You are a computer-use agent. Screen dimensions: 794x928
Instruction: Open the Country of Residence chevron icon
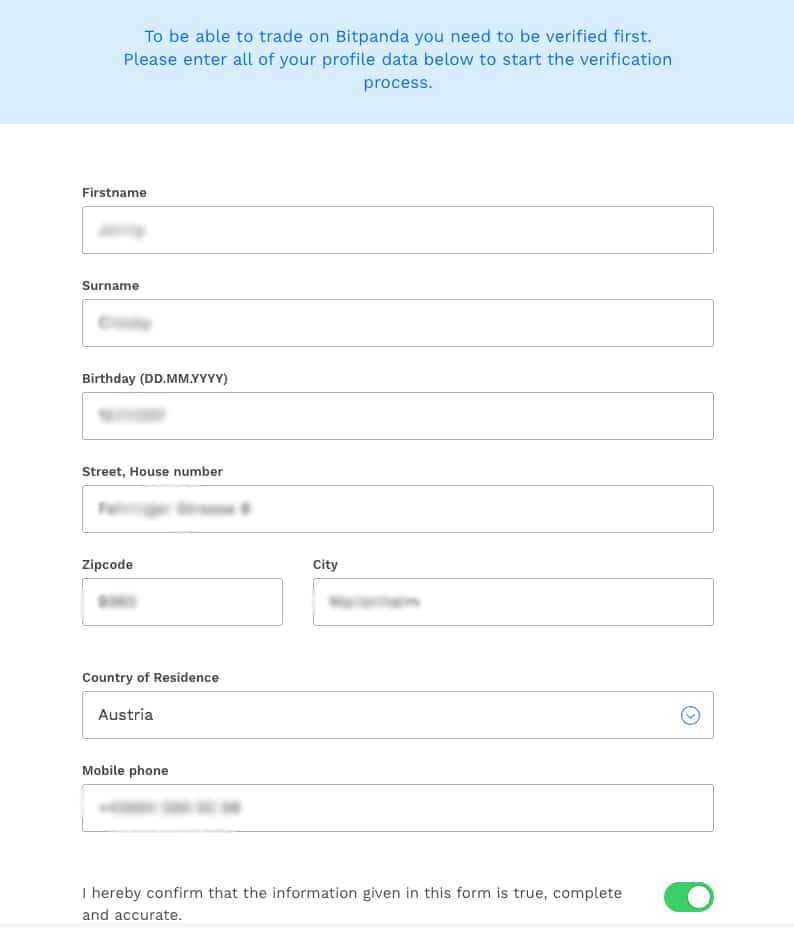pos(690,715)
